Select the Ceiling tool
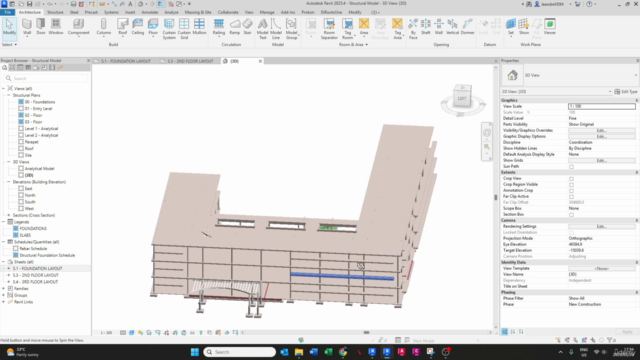 [x=138, y=27]
